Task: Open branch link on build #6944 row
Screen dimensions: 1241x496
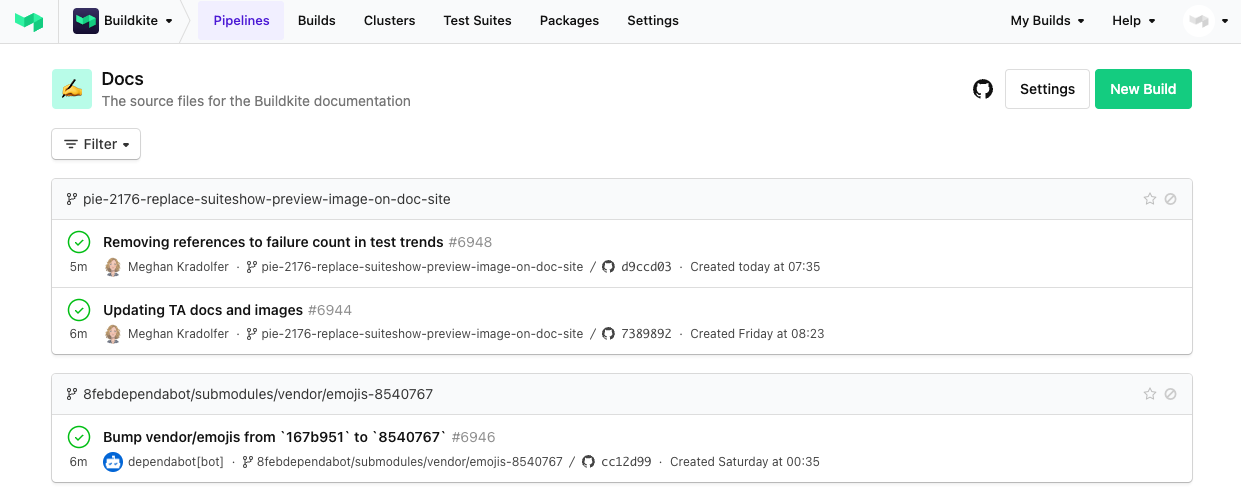Action: (x=415, y=334)
